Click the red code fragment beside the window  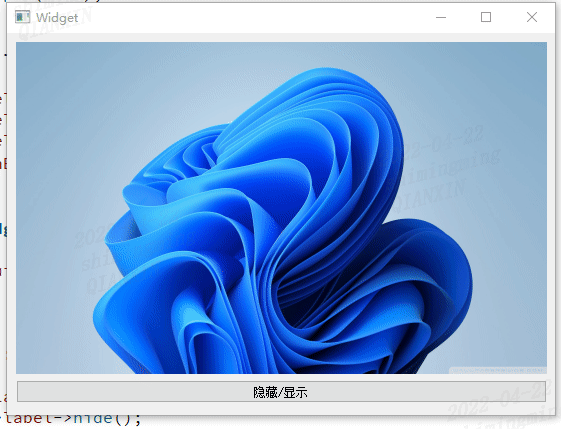coord(3,164)
